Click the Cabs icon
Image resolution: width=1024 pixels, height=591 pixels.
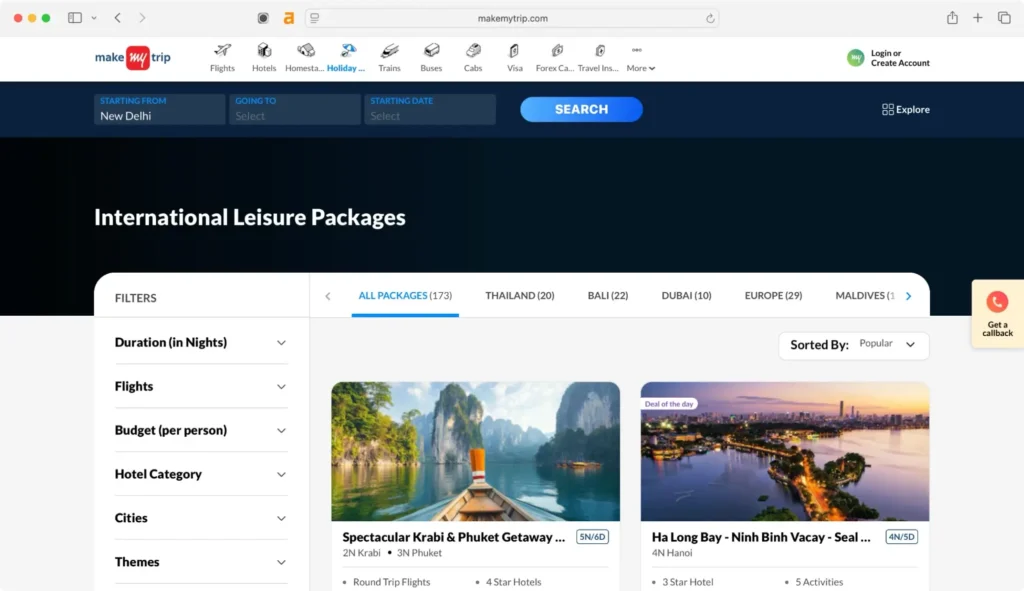(473, 56)
